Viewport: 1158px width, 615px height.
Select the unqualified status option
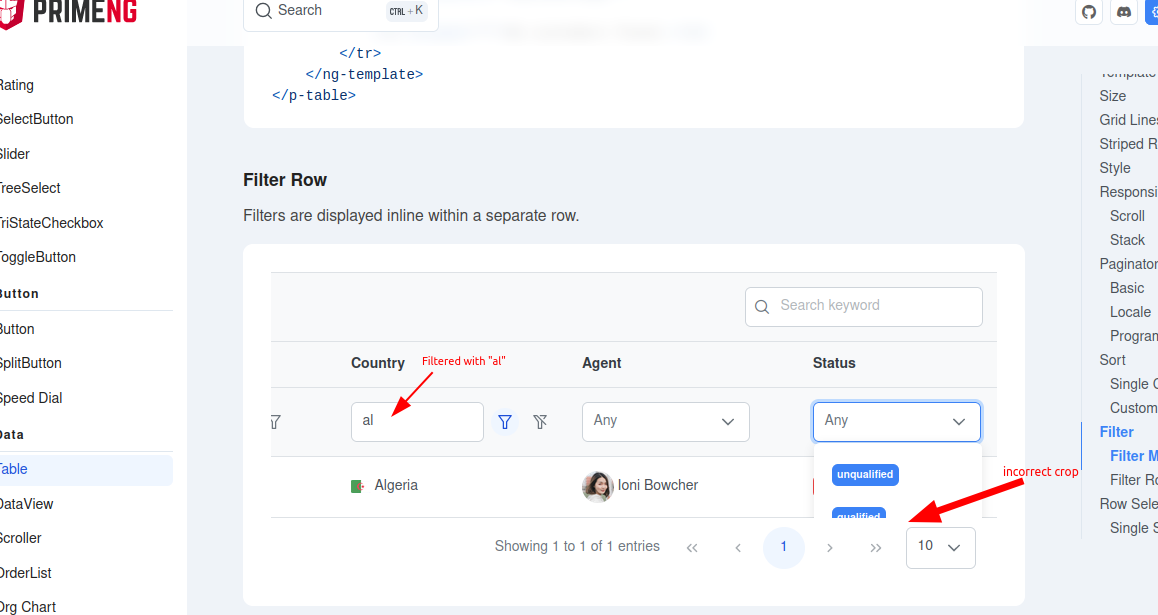click(864, 474)
